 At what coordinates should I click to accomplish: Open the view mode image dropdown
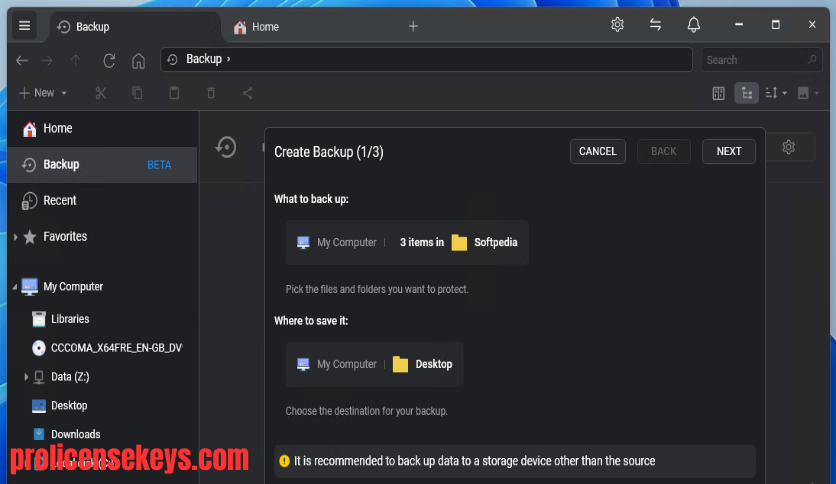tap(808, 93)
